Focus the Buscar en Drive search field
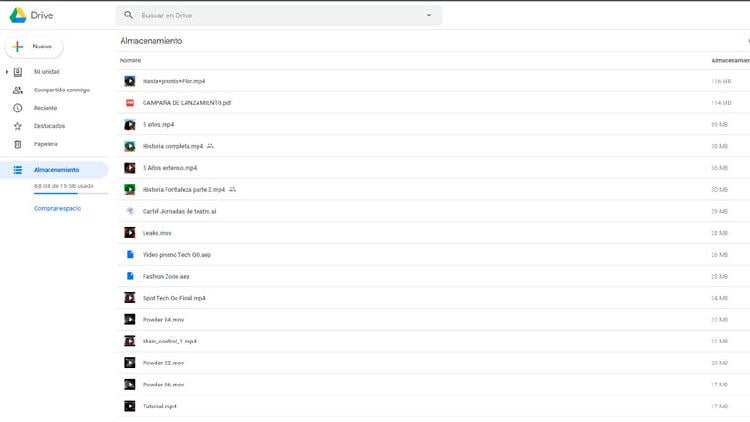 point(278,15)
